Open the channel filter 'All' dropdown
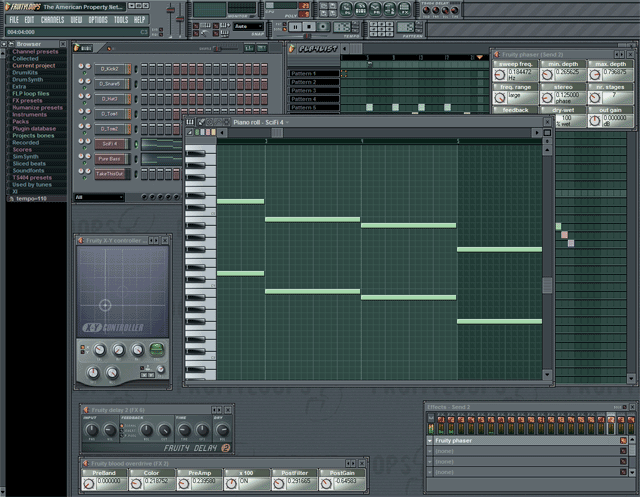The image size is (640, 497). pyautogui.click(x=99, y=197)
